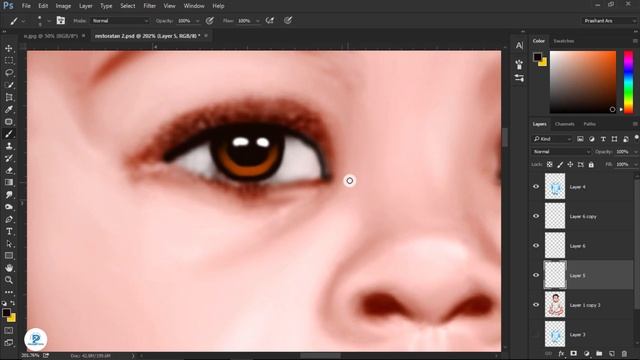The width and height of the screenshot is (640, 360).
Task: Select Layer 1 copy 2 thumbnail
Action: [555, 304]
